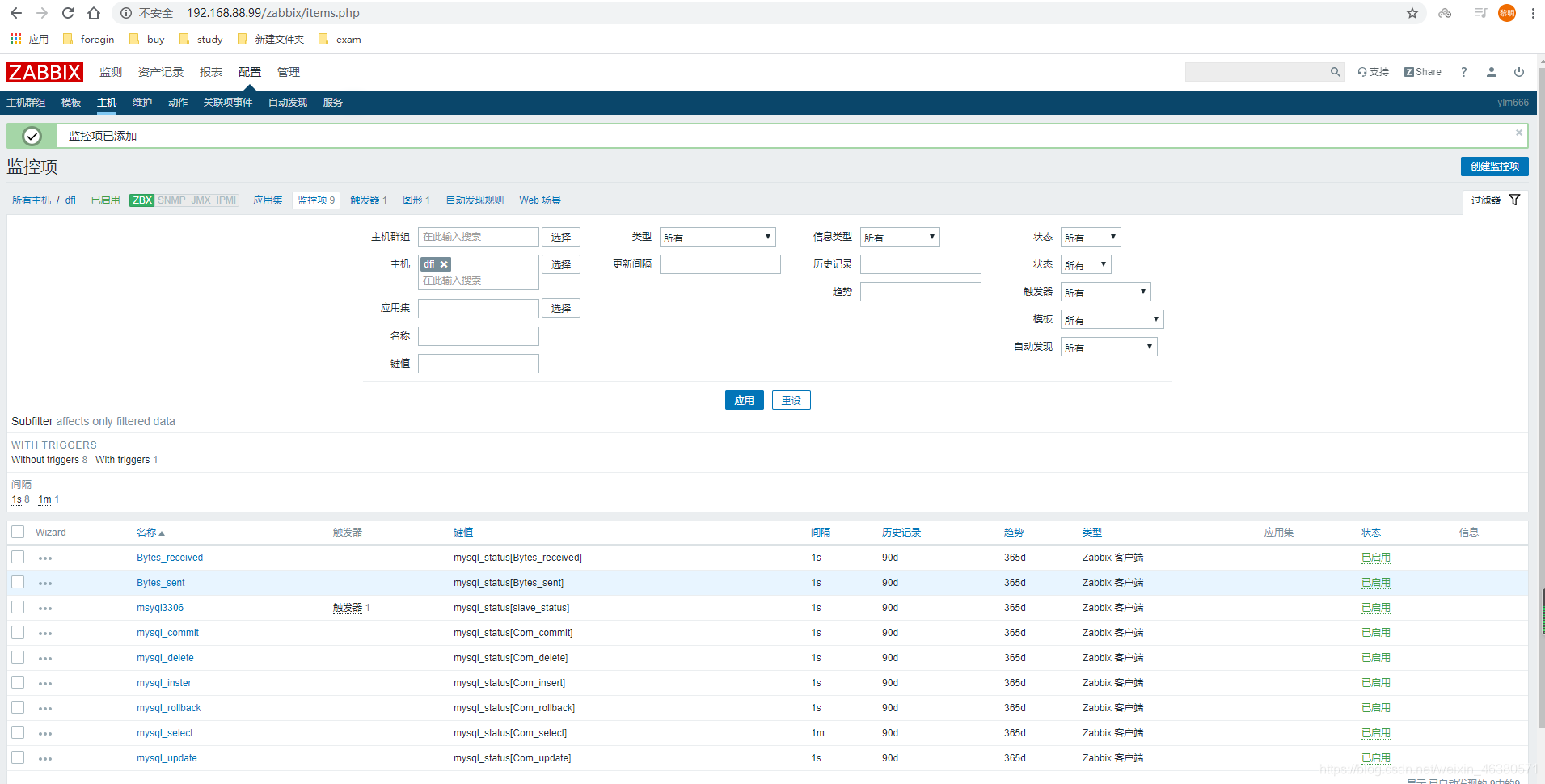Screen dimensions: 1545x784
Task: Click 选择 next to 主机群组
Action: pos(561,237)
